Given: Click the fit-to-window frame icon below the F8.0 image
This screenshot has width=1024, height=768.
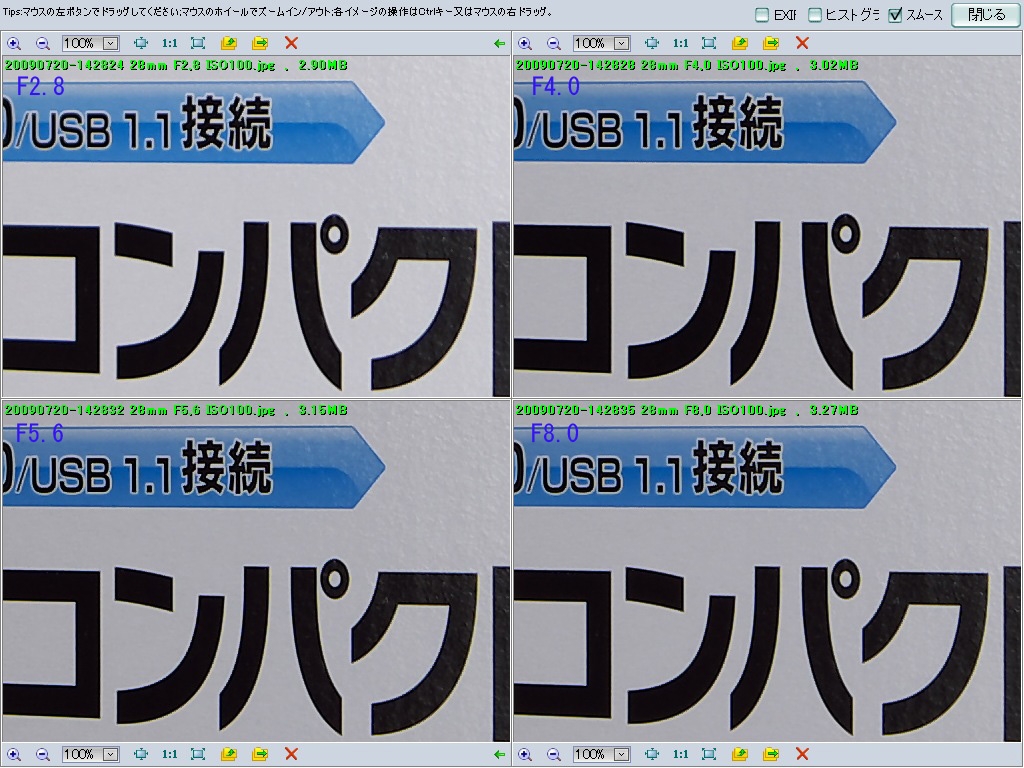Looking at the screenshot, I should (709, 754).
